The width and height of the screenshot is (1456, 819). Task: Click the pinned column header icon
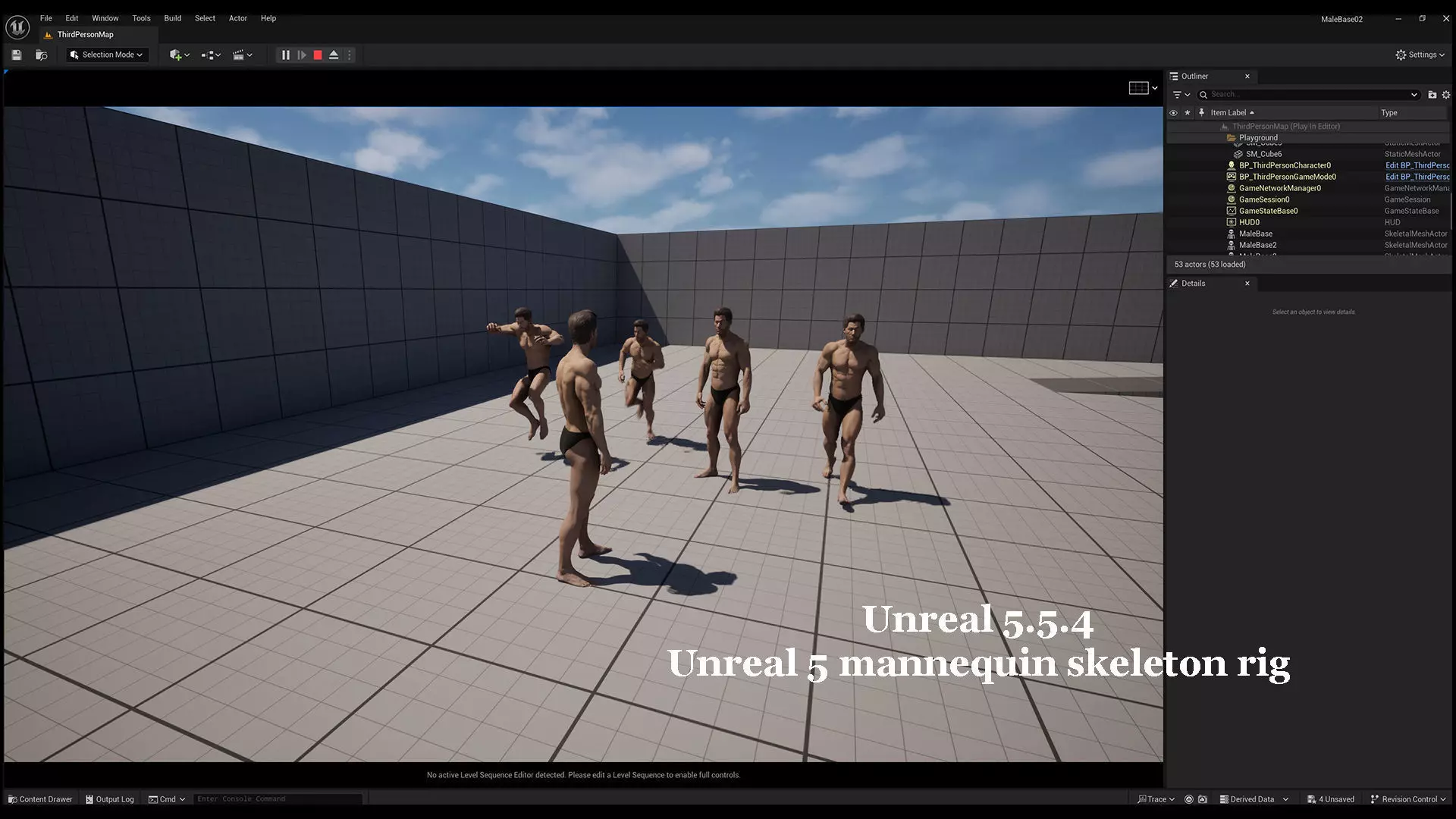pyautogui.click(x=1201, y=113)
